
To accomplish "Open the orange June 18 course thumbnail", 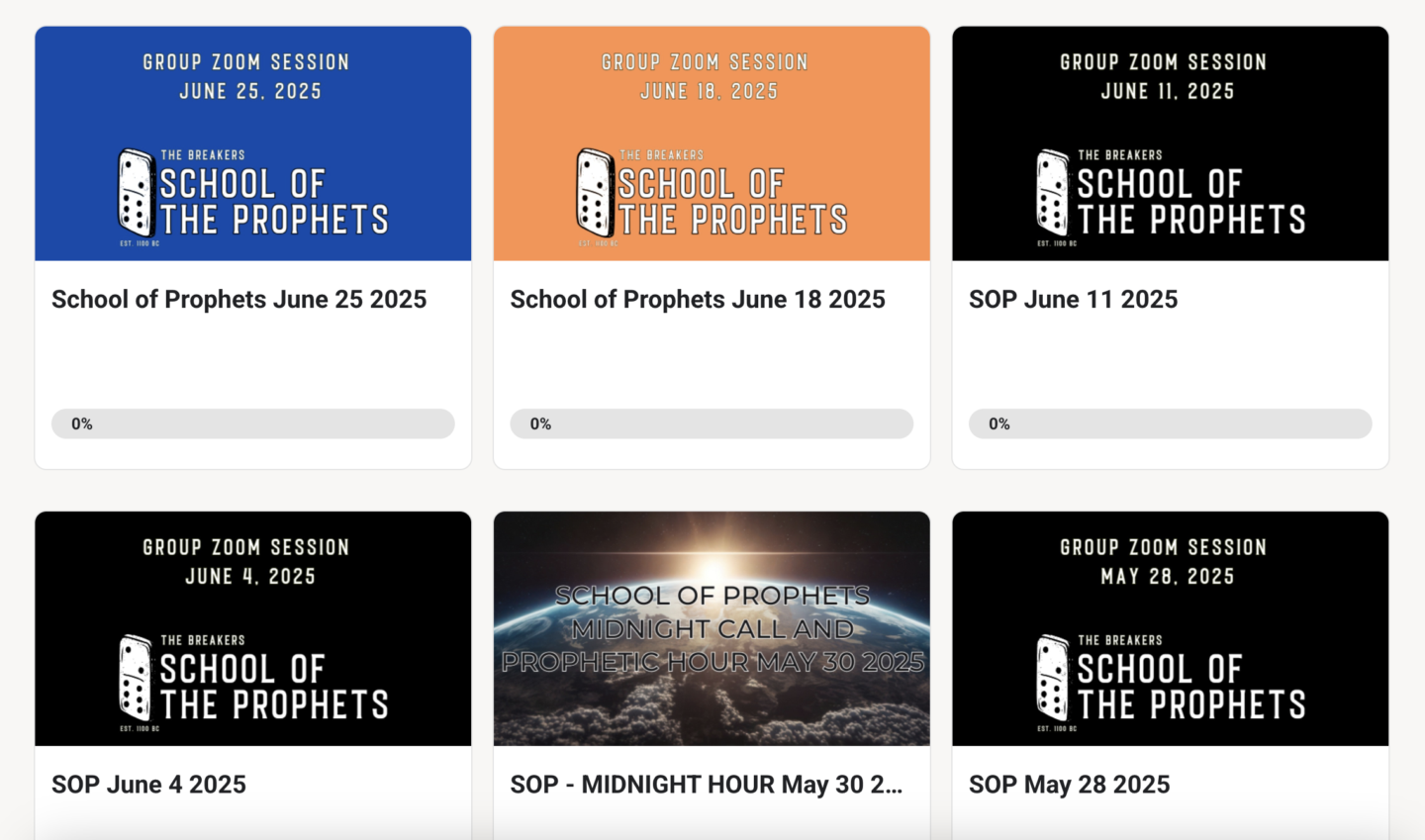I will click(x=711, y=143).
